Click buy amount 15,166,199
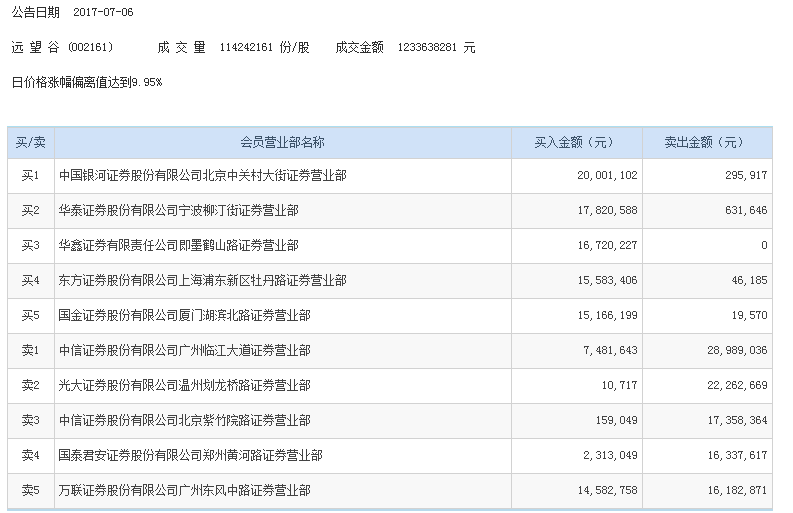This screenshot has height=513, width=793. 607,316
